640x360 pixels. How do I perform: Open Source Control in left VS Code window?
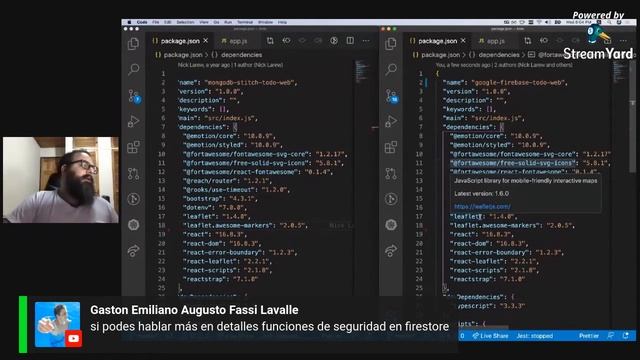[134, 96]
